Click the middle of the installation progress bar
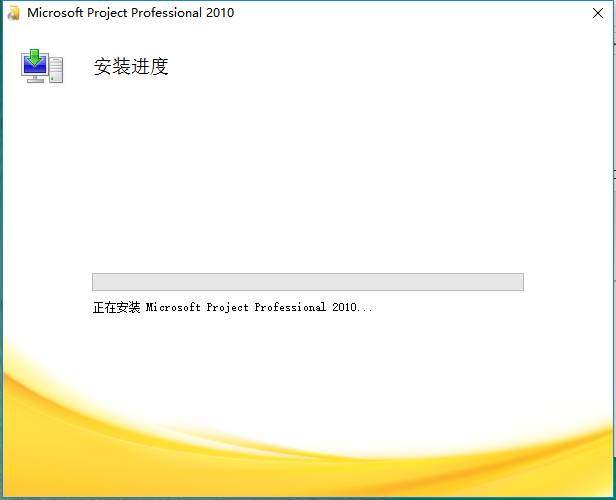This screenshot has height=500, width=616. coord(307,282)
